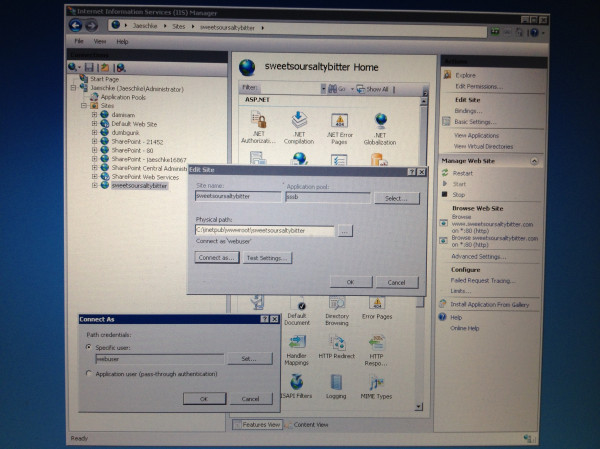Image resolution: width=600 pixels, height=449 pixels.
Task: Expand the dumbgunk site node
Action: coord(94,132)
